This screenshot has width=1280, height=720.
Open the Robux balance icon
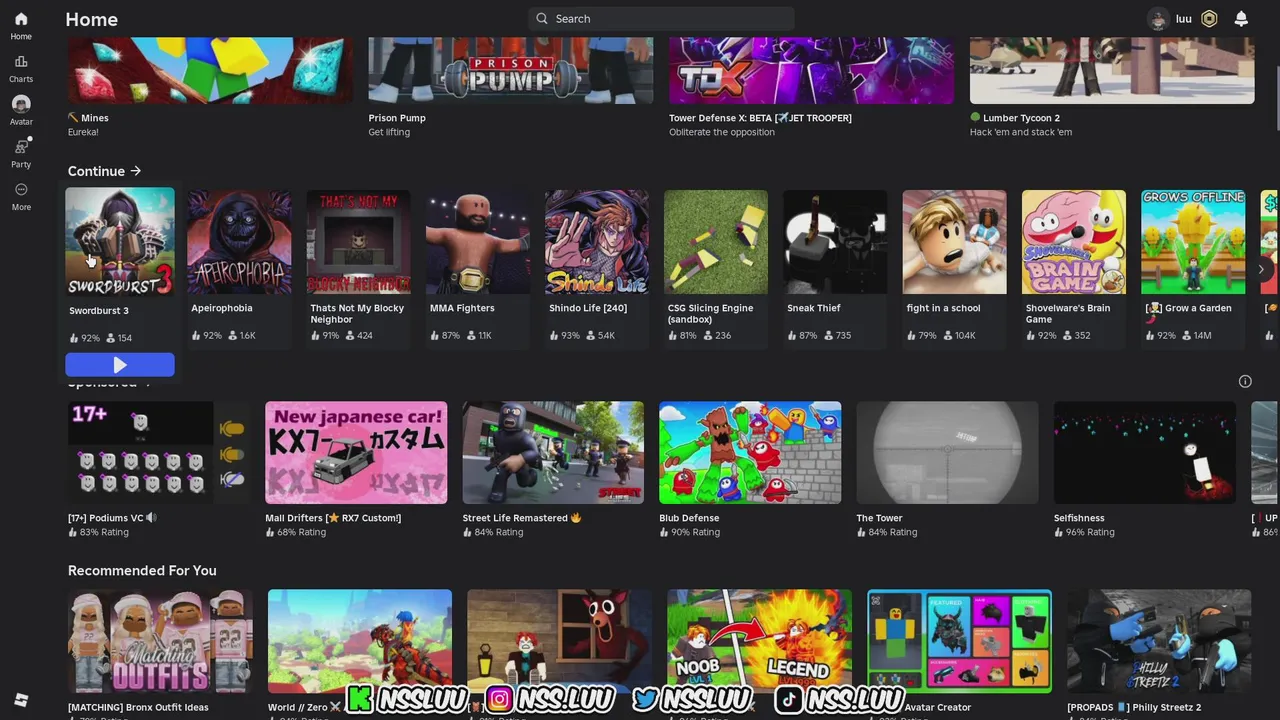(x=1209, y=19)
